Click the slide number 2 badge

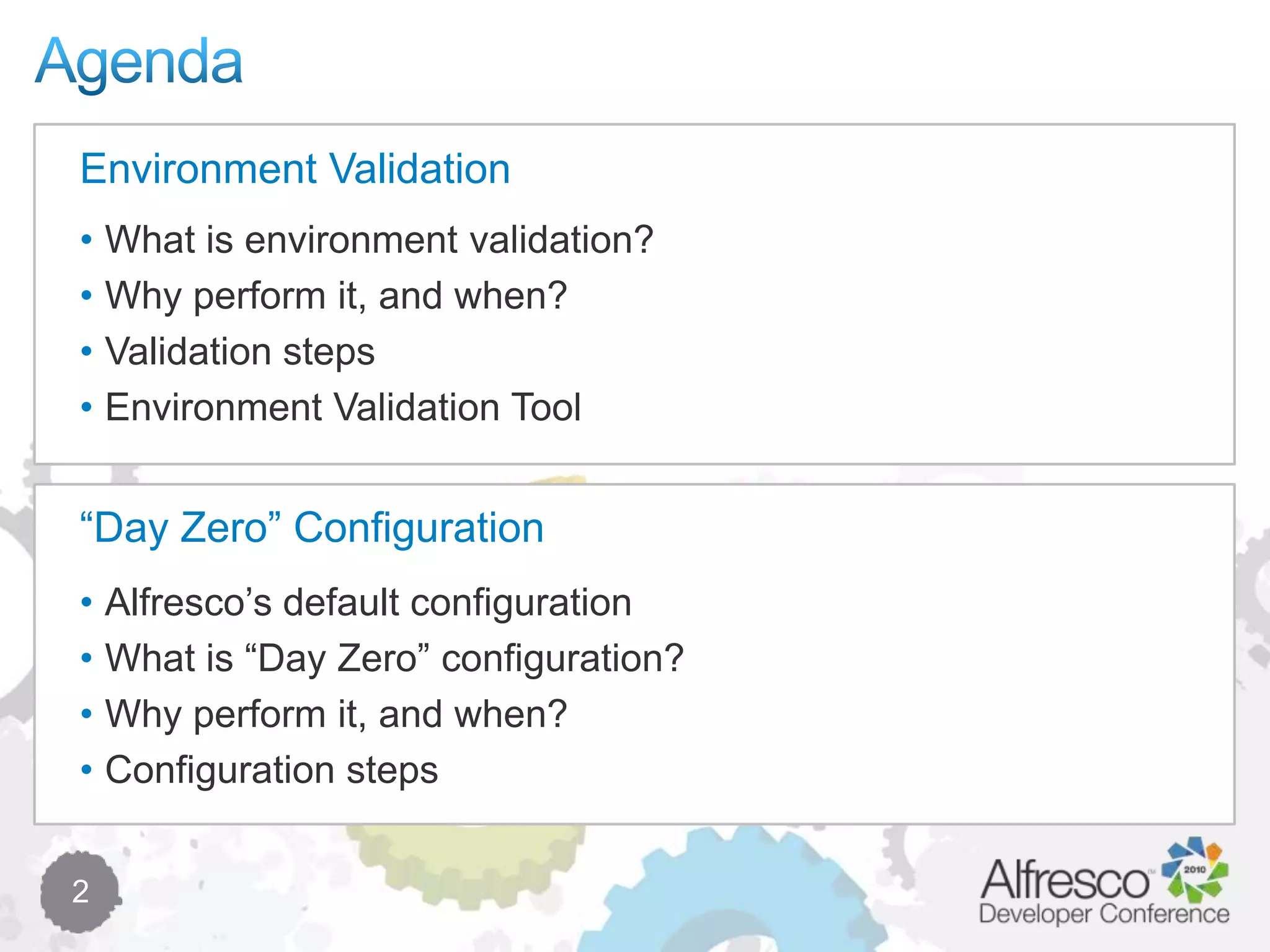[80, 891]
